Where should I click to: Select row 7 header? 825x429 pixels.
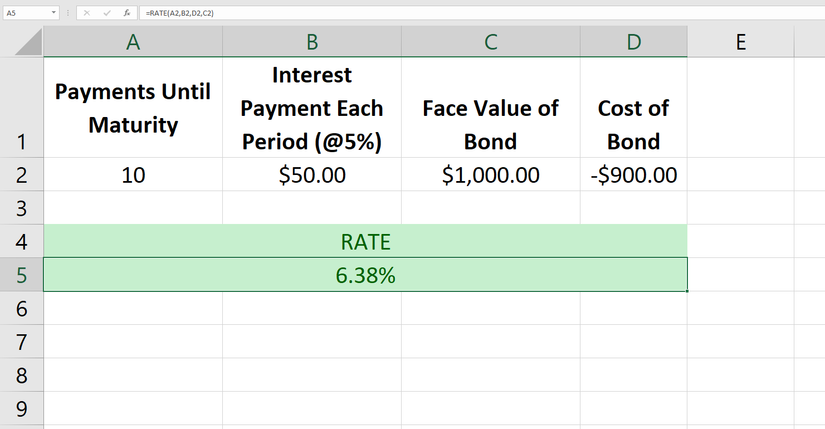[x=22, y=342]
